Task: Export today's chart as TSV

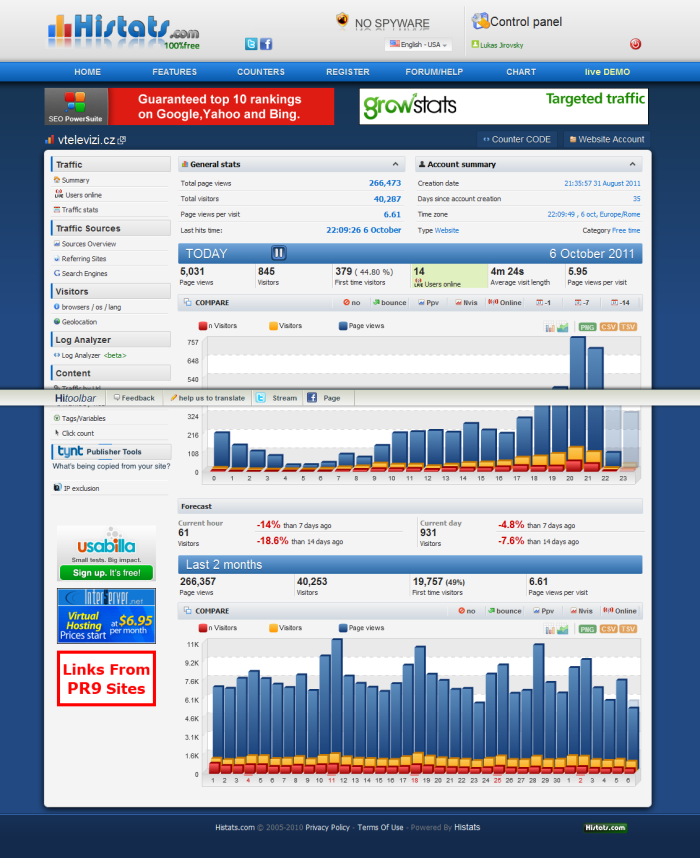Action: click(x=628, y=327)
